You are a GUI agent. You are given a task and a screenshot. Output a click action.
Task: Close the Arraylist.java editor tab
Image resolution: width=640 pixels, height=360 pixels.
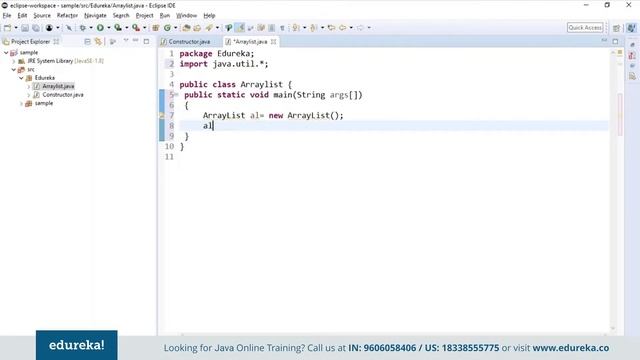[x=273, y=42]
